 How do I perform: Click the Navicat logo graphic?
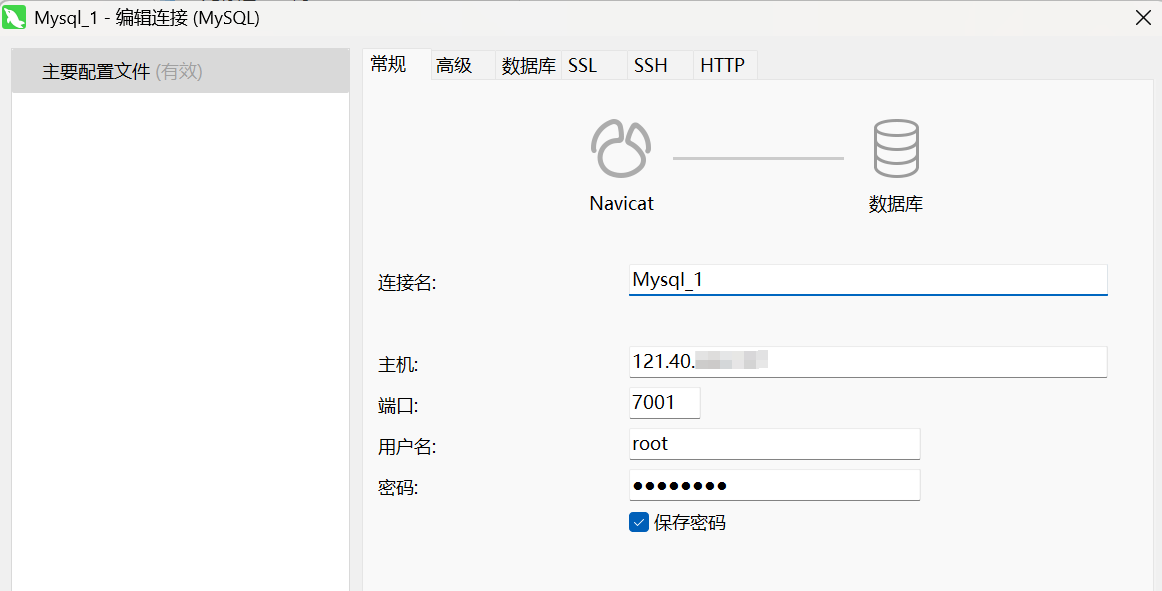coord(621,148)
